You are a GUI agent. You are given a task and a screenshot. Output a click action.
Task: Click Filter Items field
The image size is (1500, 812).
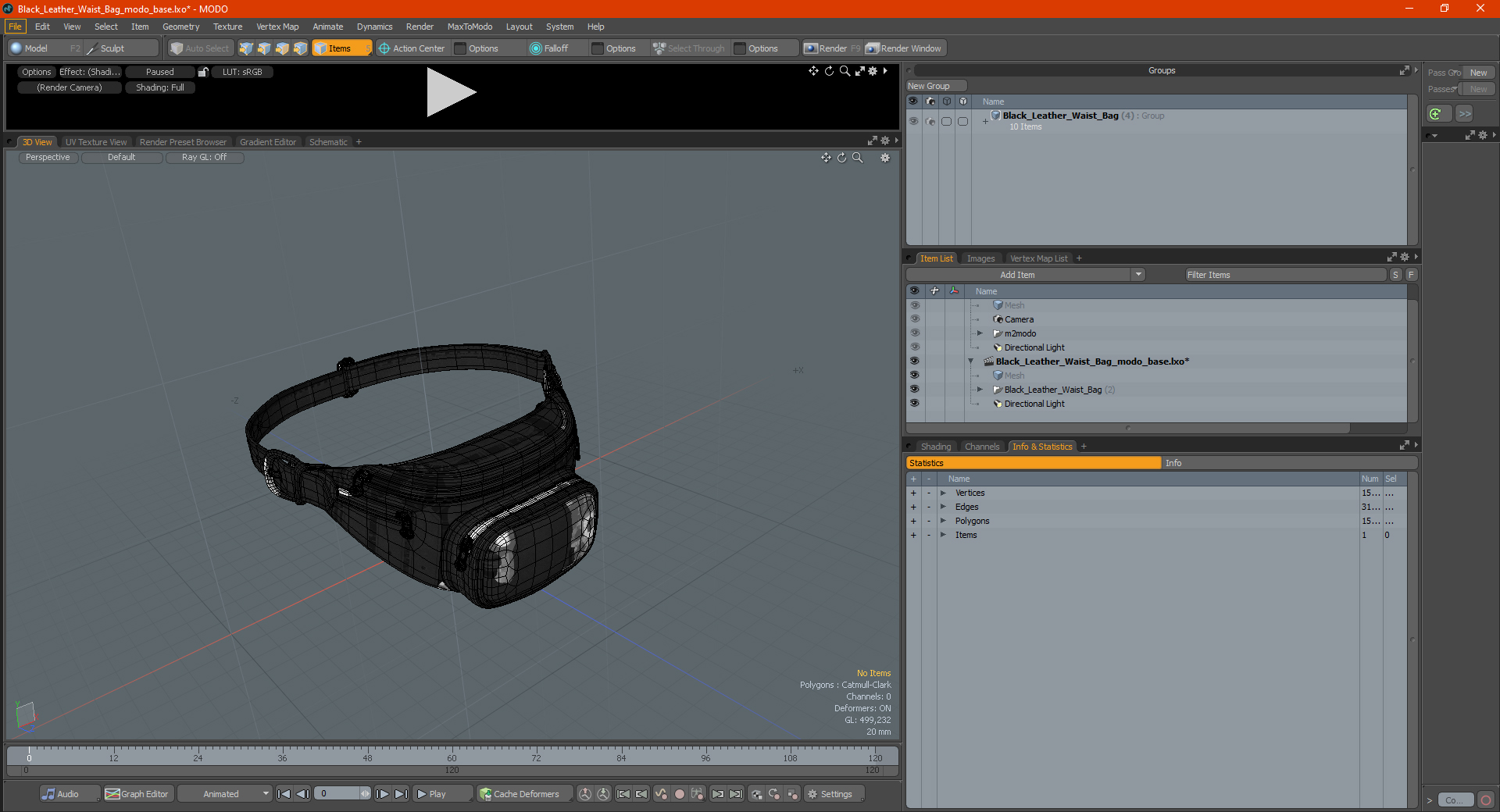tap(1285, 275)
